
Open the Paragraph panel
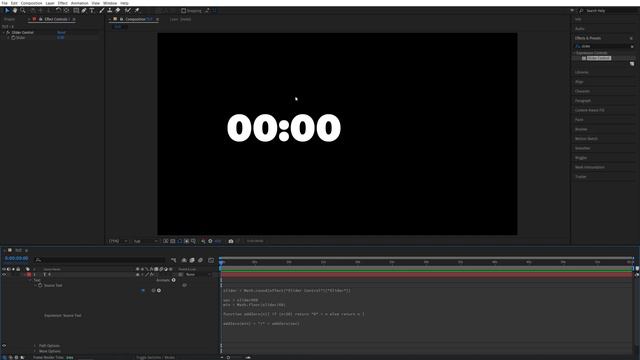[583, 101]
